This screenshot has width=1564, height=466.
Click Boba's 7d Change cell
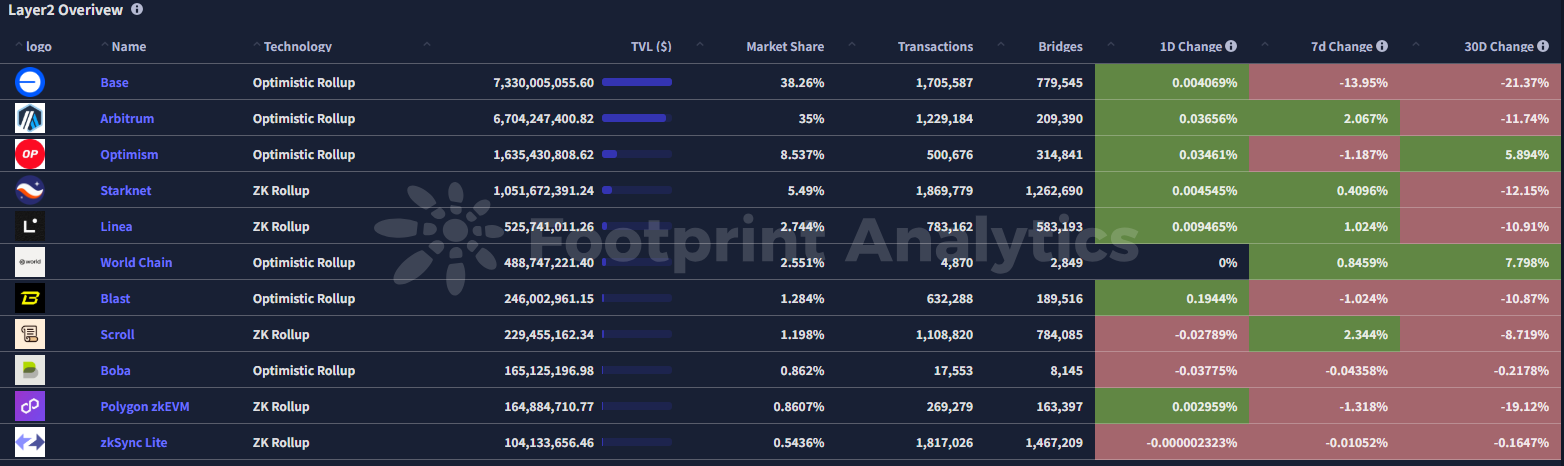tap(1323, 370)
